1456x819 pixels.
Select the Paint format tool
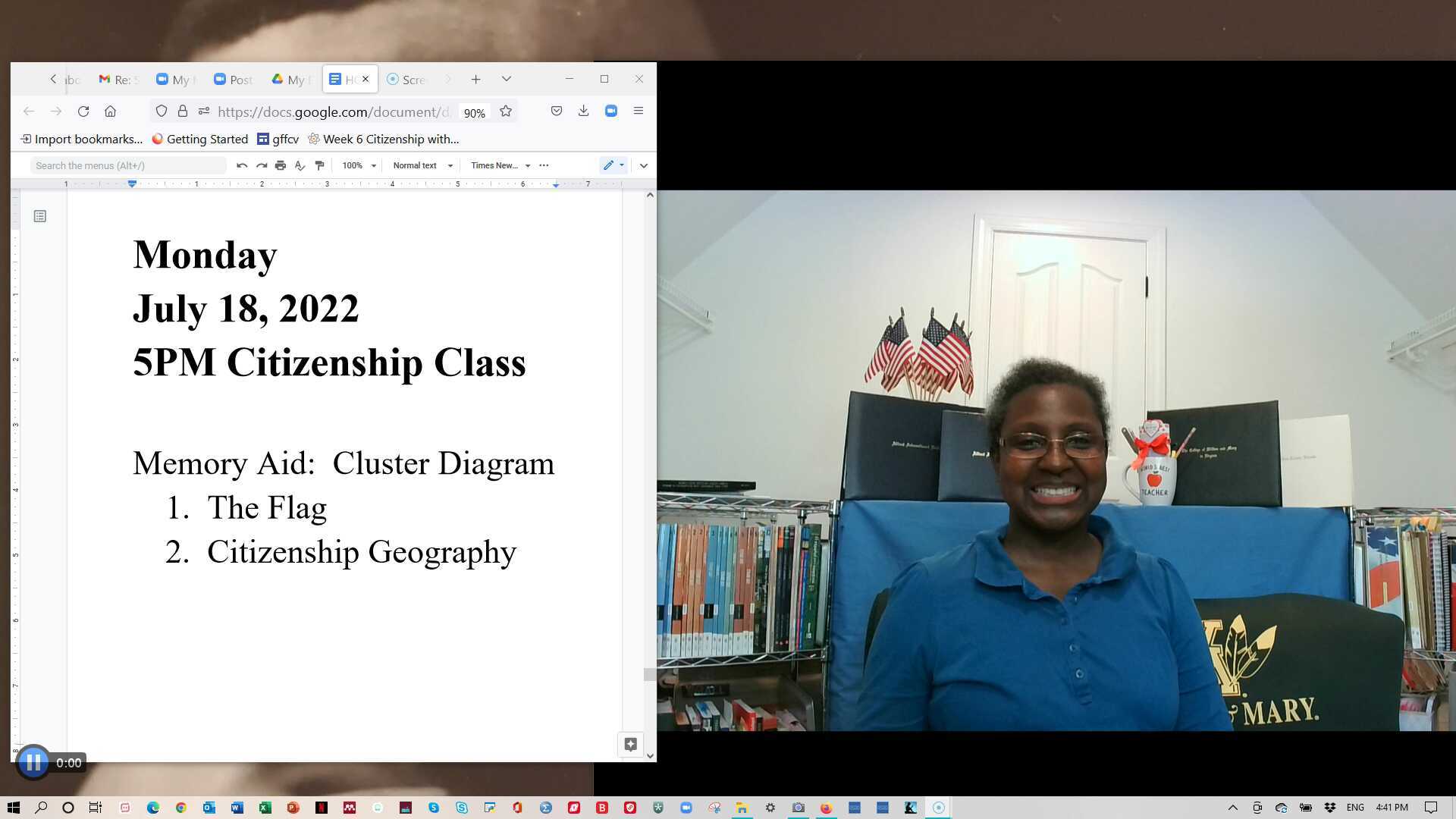(319, 165)
